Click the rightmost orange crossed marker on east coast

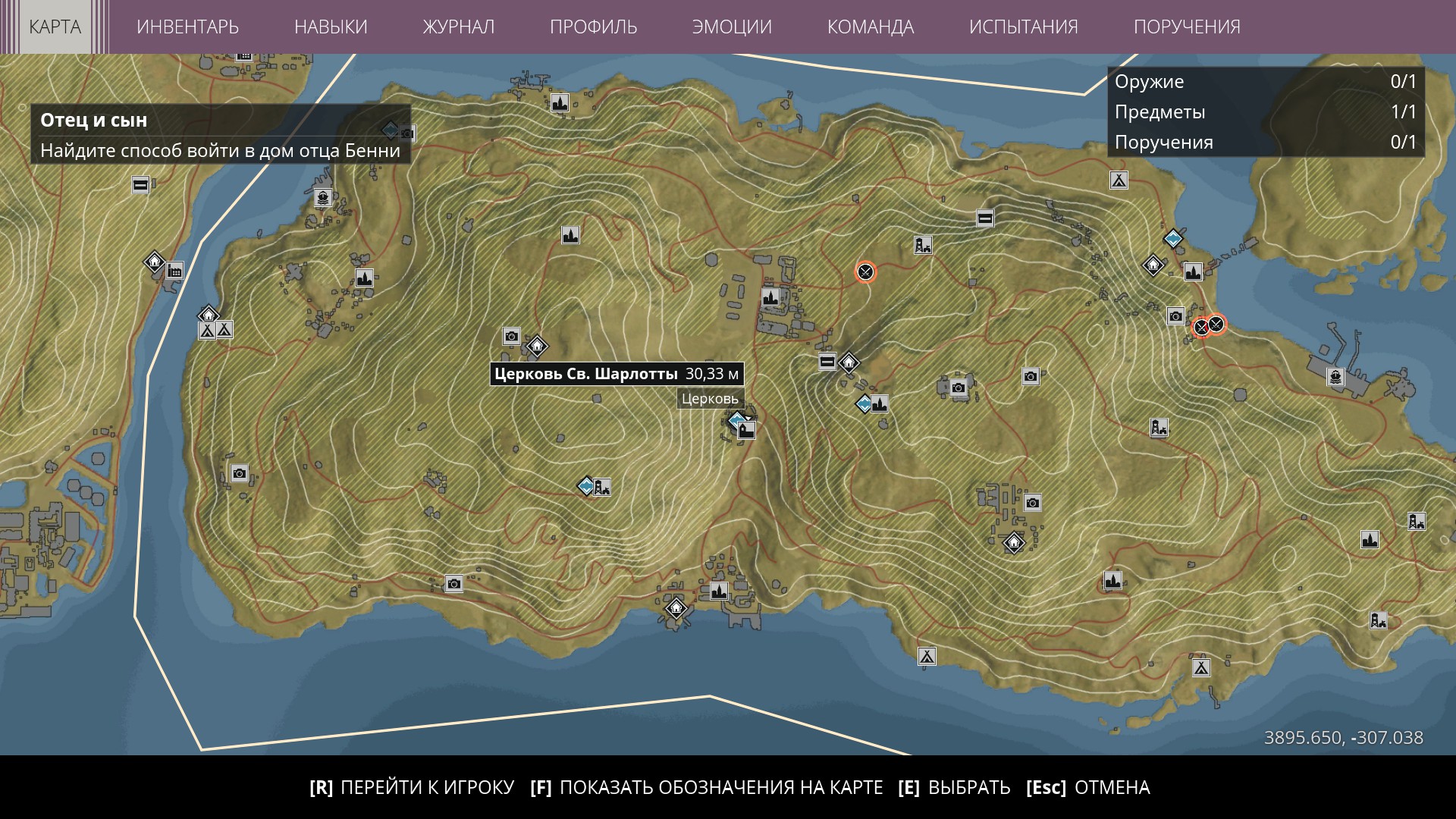(1216, 324)
